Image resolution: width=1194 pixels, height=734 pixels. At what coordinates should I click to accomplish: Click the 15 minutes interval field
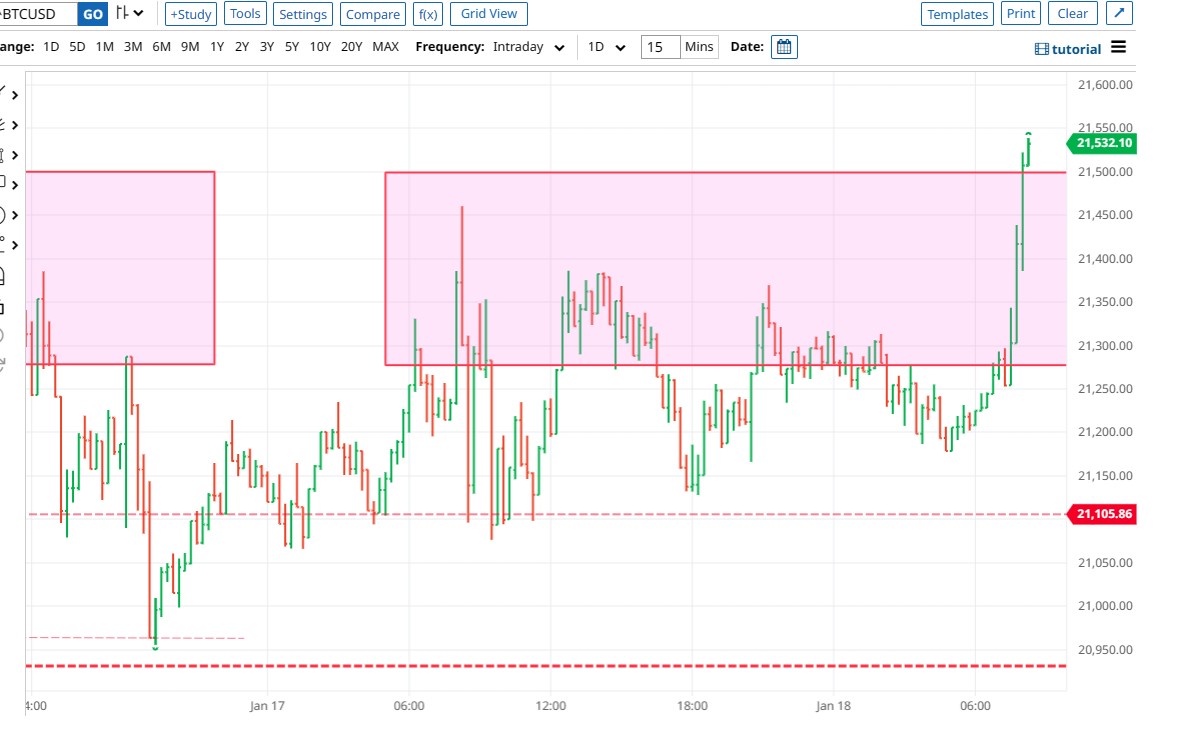tap(659, 47)
